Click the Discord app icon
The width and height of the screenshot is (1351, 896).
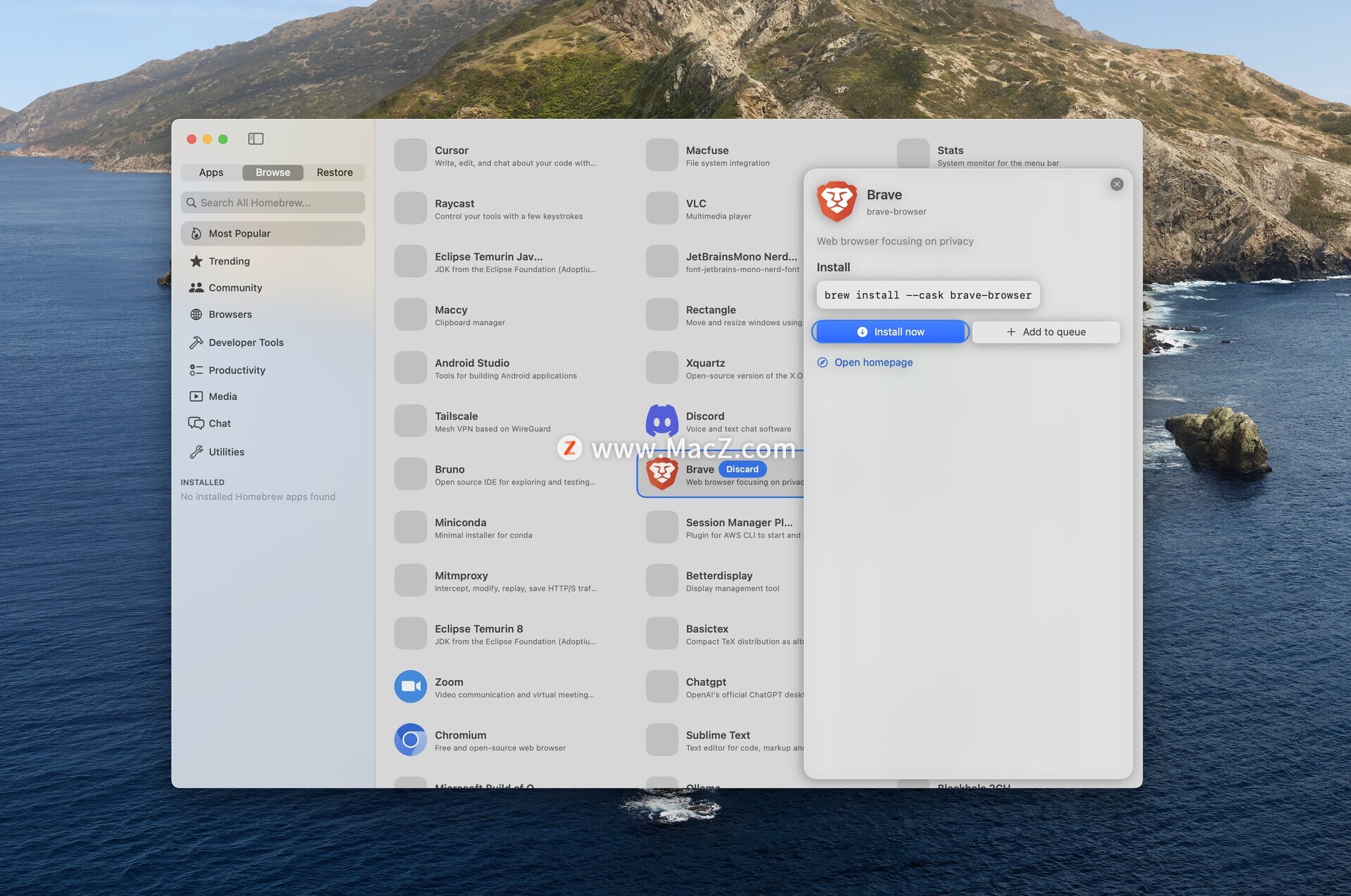tap(662, 421)
